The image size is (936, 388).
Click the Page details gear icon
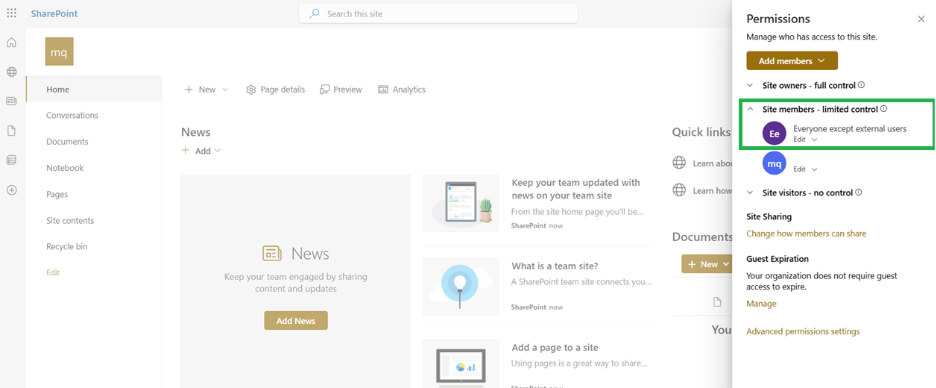tap(251, 90)
